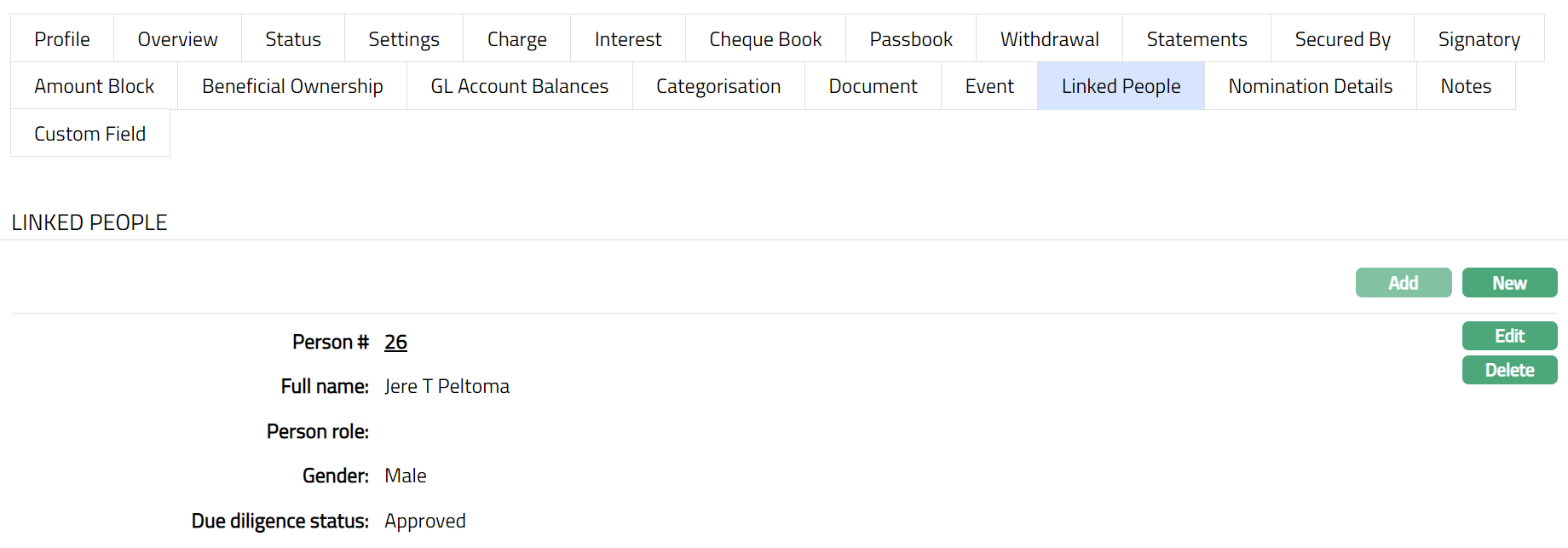Click the Add button
Viewport: 1568px width, 548px height.
[x=1403, y=283]
